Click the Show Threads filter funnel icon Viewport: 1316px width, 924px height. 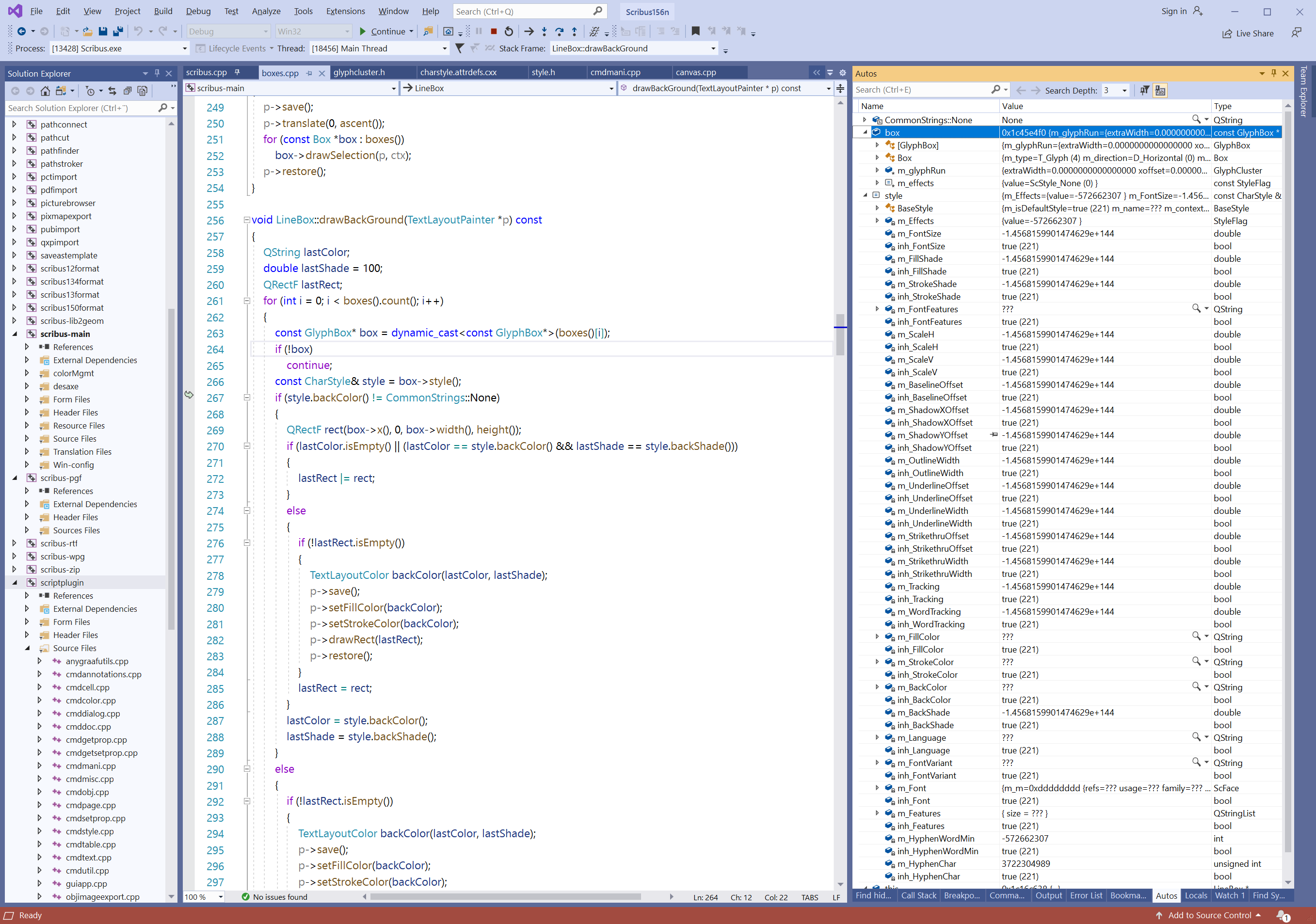tap(459, 48)
